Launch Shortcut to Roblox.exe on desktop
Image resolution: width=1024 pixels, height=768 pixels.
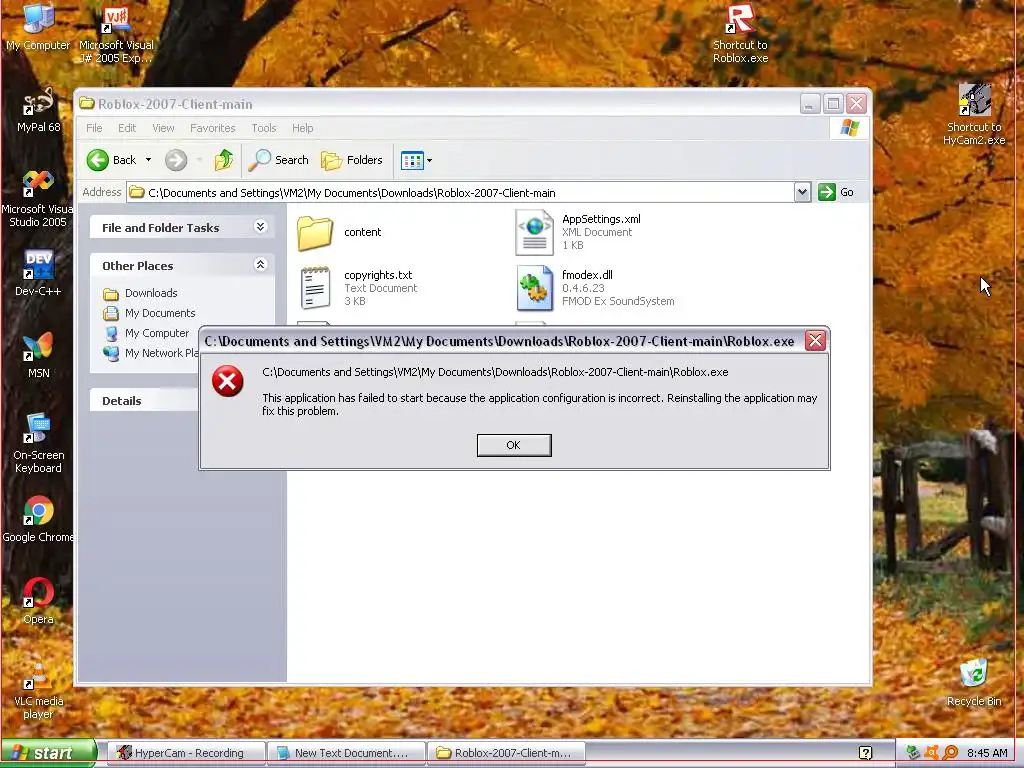tap(740, 33)
